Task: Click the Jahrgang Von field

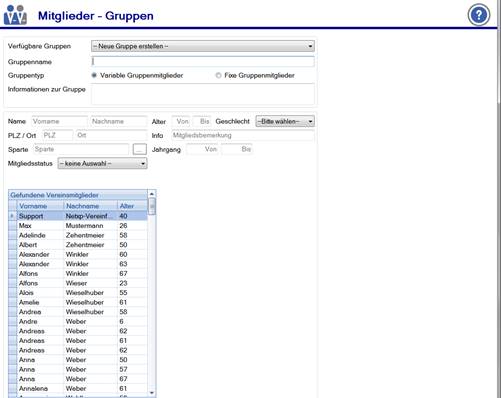Action: [x=202, y=149]
